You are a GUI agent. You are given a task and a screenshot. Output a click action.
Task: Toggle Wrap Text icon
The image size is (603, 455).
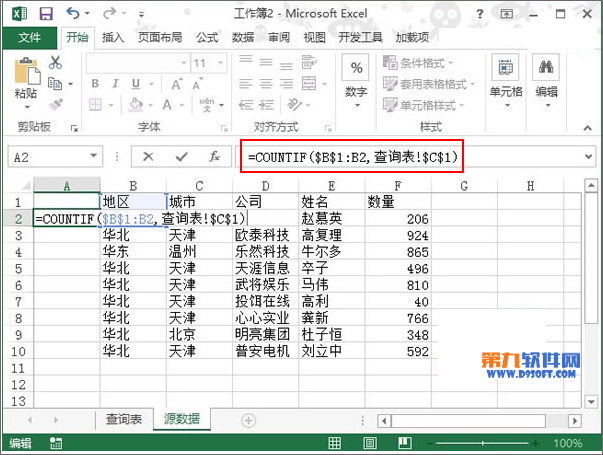point(309,62)
